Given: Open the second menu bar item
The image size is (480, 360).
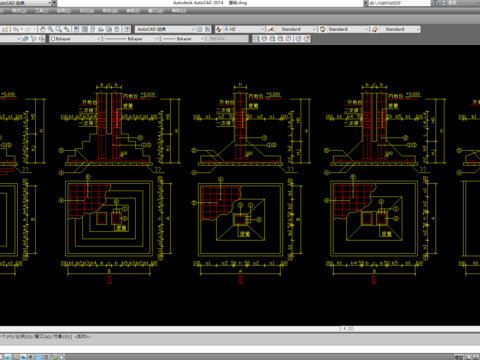Looking at the screenshot, I should click(x=19, y=11).
